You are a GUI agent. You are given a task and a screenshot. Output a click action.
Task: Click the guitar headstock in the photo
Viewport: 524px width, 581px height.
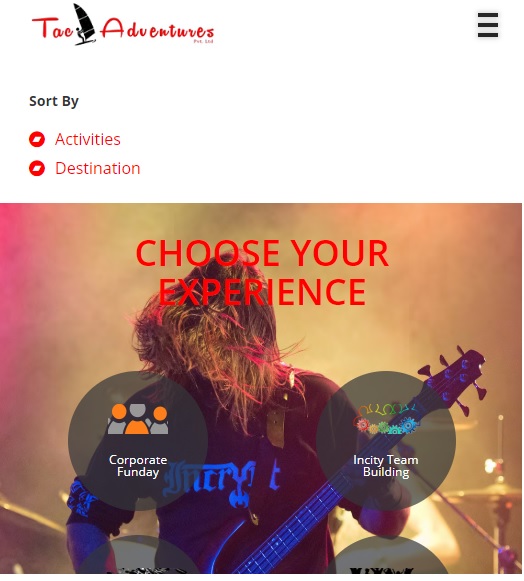456,374
